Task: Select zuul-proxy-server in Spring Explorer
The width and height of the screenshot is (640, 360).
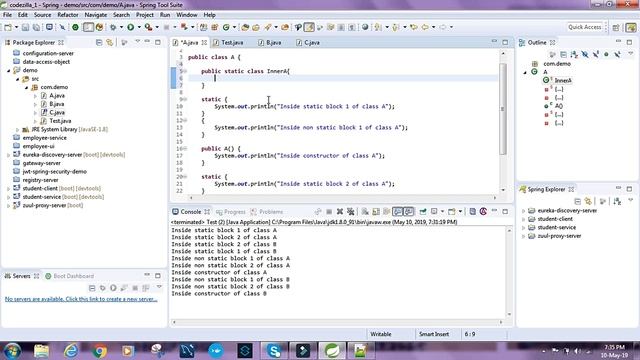Action: point(559,236)
